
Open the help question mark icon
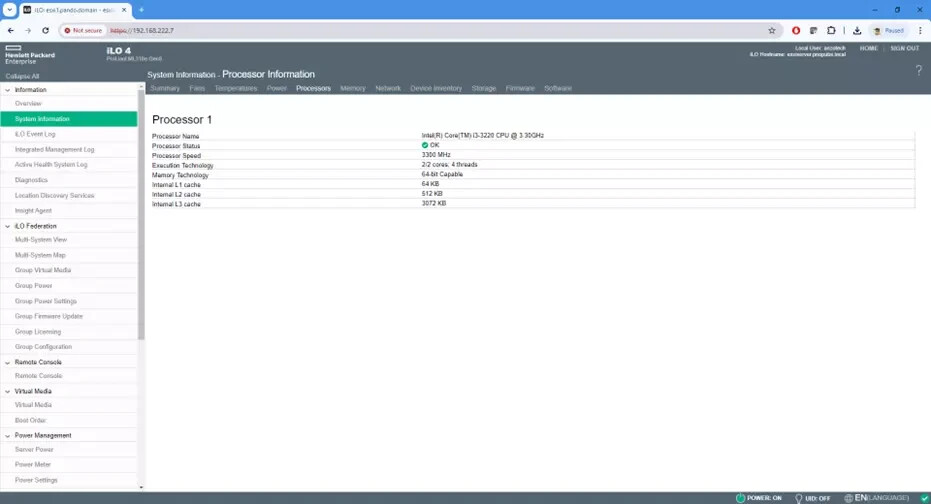pos(919,70)
